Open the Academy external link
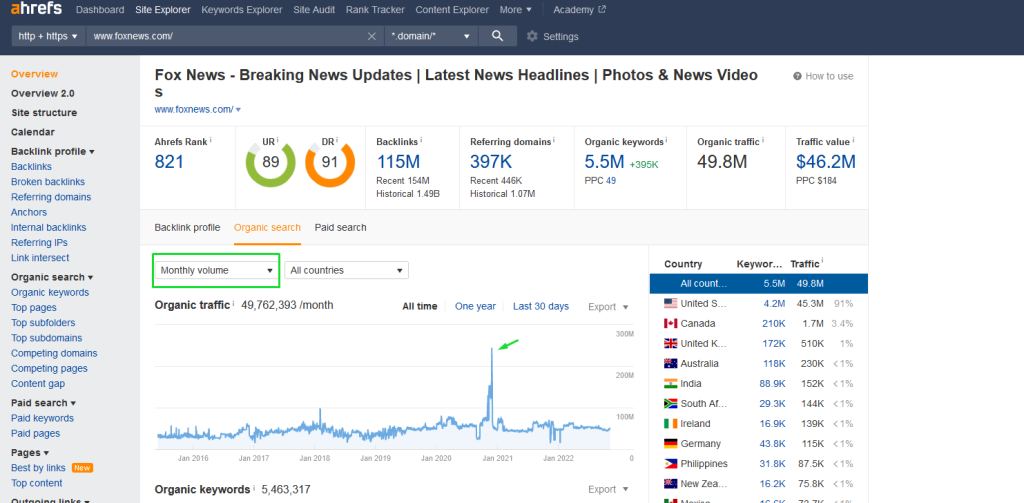 click(579, 10)
